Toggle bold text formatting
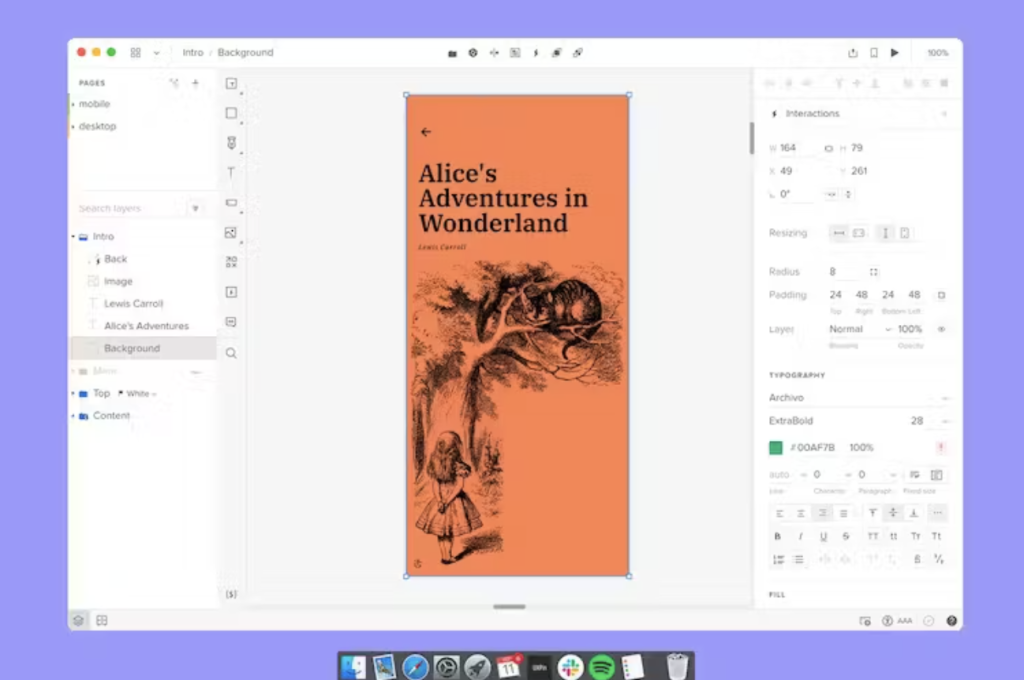The width and height of the screenshot is (1024, 680). pos(777,536)
